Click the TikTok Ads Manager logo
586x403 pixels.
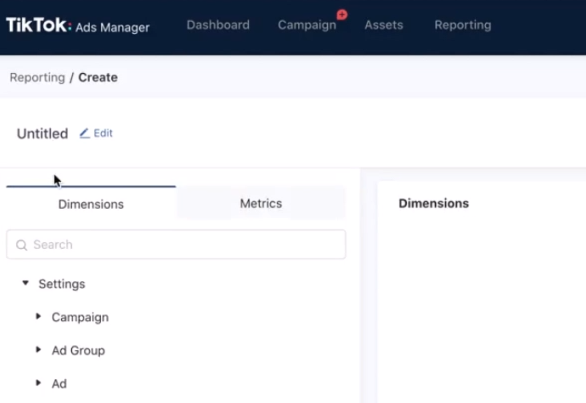[78, 25]
